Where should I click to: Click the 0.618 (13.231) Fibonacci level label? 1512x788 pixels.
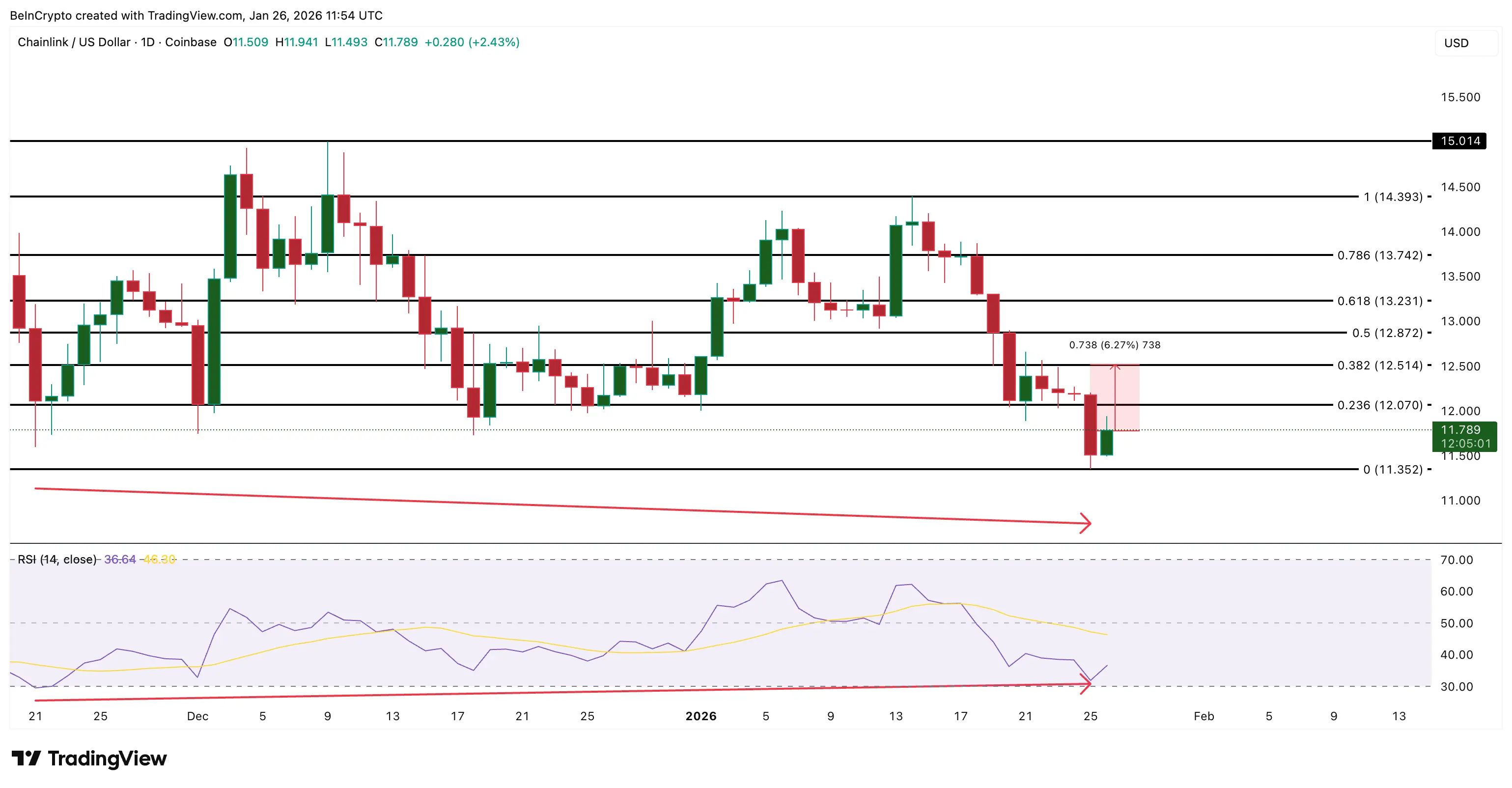click(x=1379, y=301)
